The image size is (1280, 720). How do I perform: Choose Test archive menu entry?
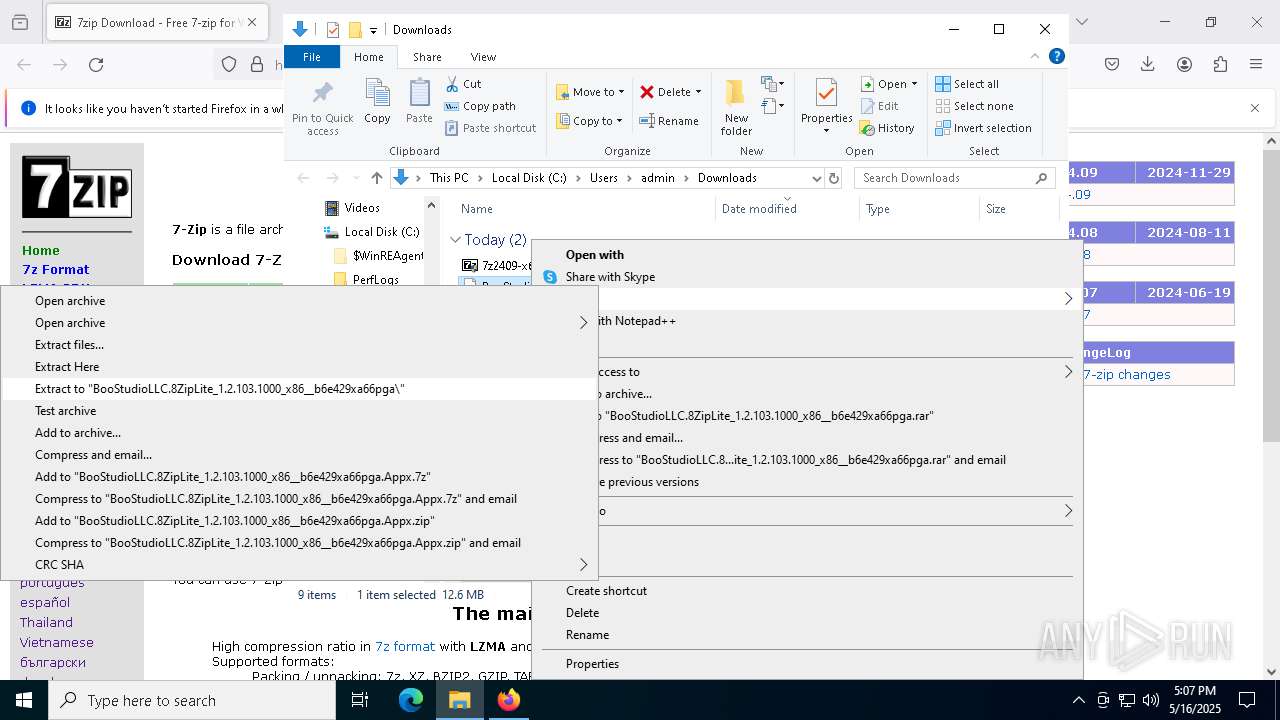tap(300, 411)
